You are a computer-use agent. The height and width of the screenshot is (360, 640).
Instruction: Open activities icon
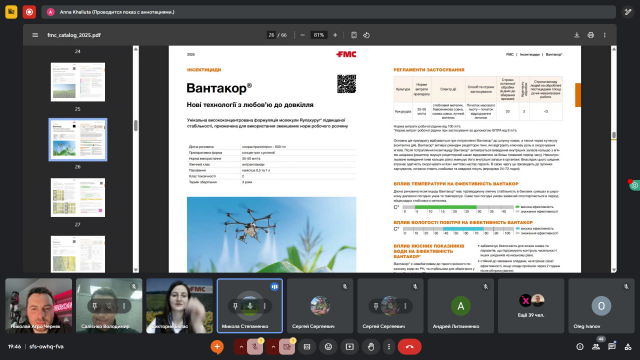pos(628,347)
